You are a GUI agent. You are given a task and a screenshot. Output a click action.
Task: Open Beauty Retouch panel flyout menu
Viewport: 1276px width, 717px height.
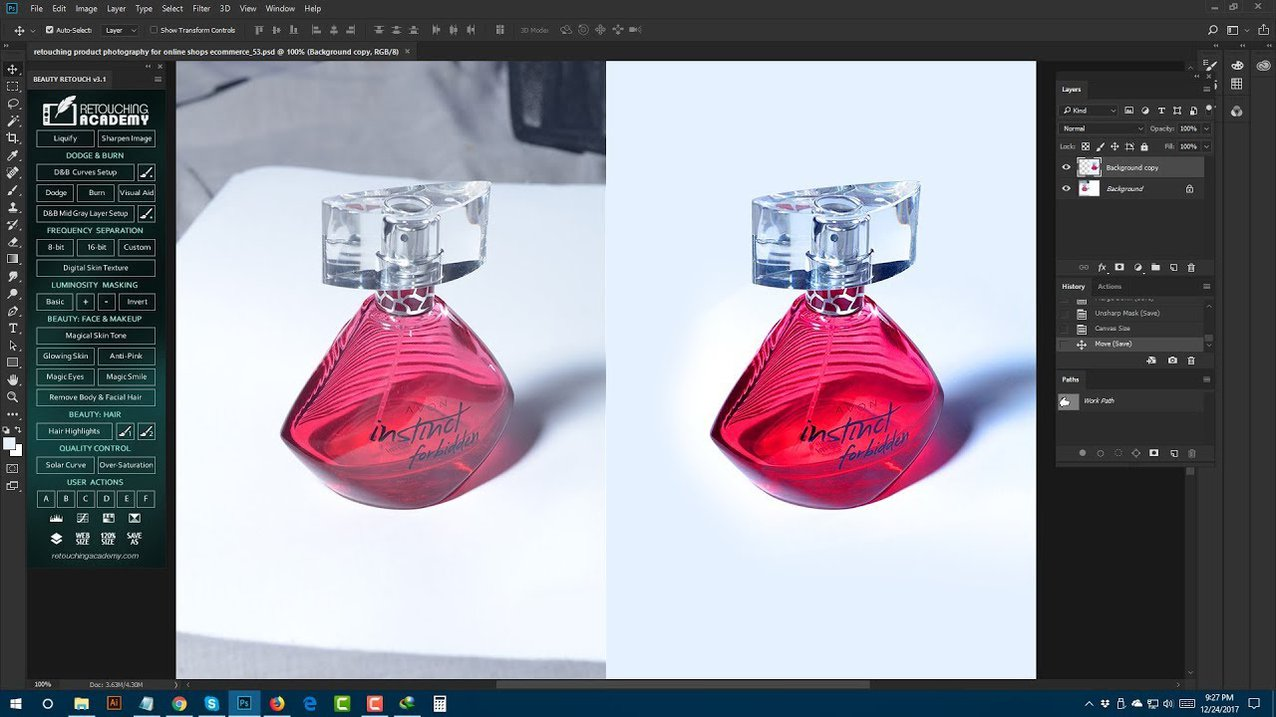click(158, 79)
